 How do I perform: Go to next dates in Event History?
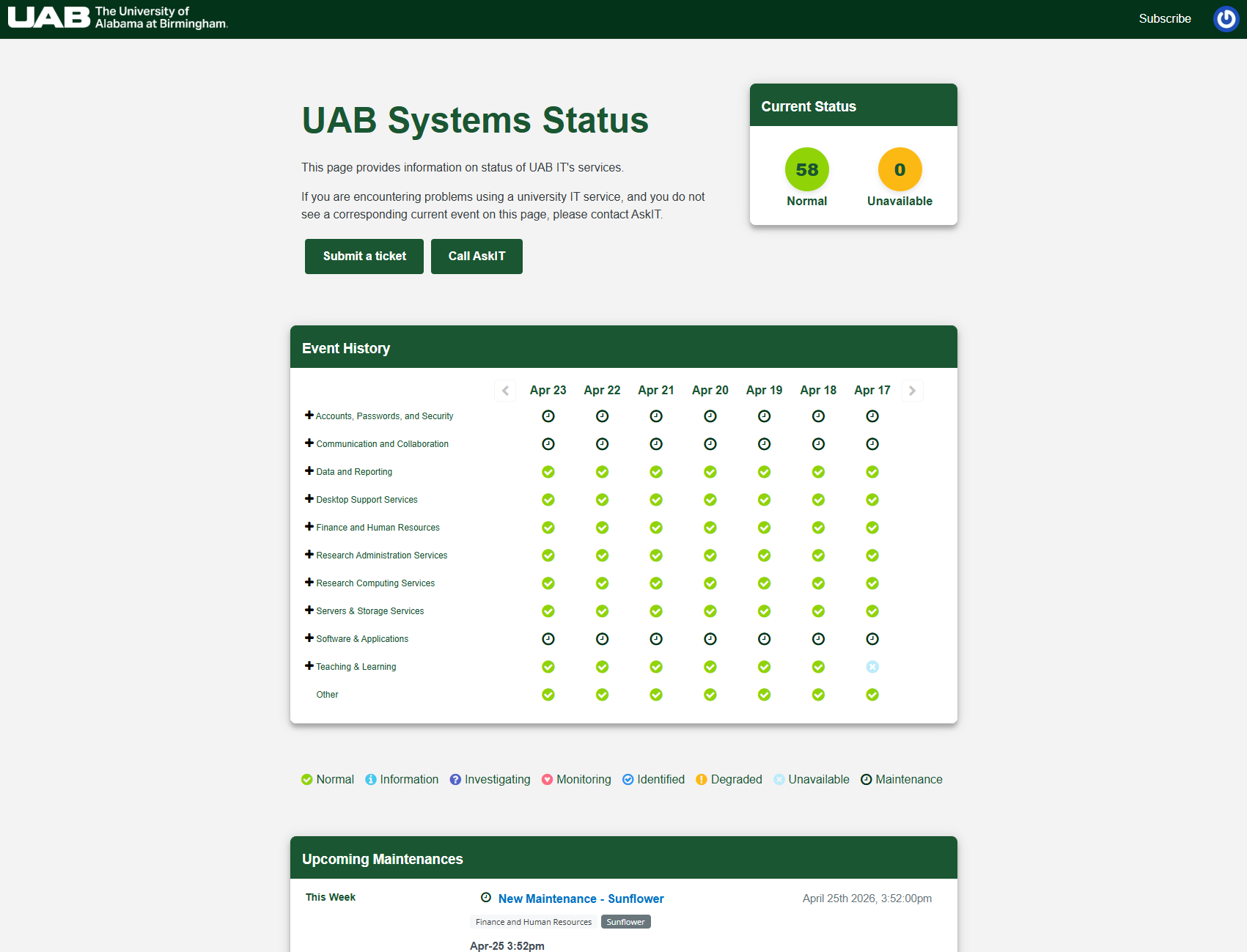[912, 391]
